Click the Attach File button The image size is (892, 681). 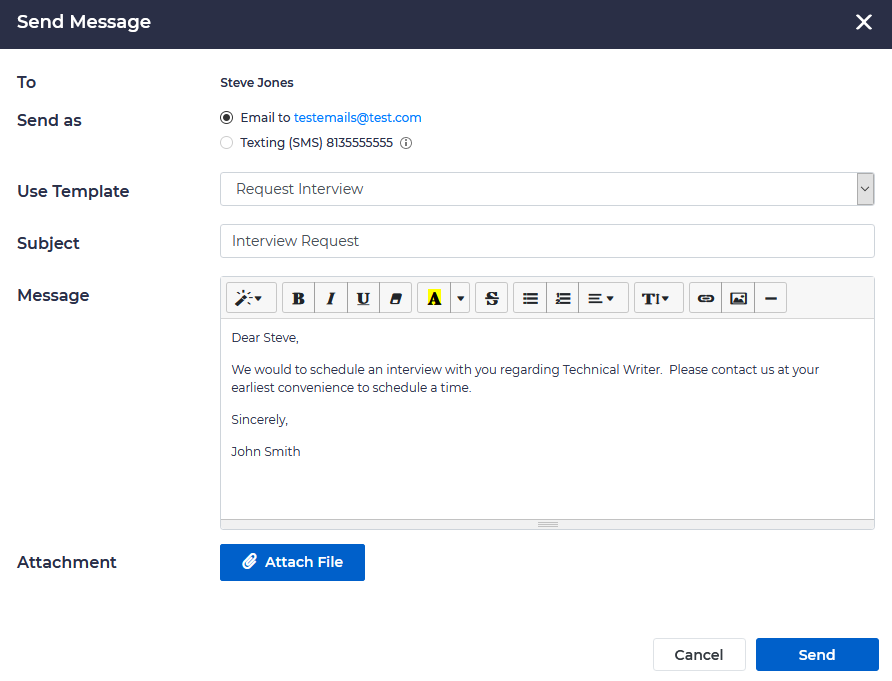tap(292, 562)
